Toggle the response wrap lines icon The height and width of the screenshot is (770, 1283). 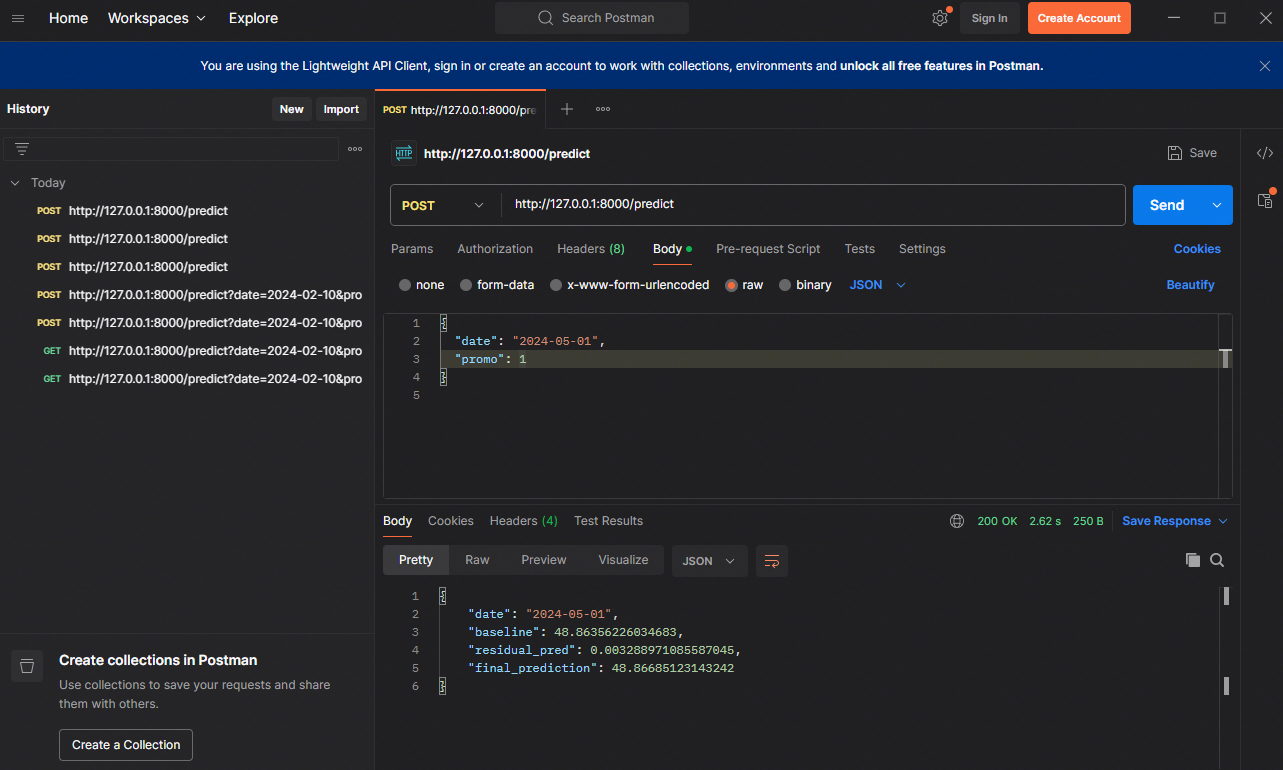(x=772, y=561)
